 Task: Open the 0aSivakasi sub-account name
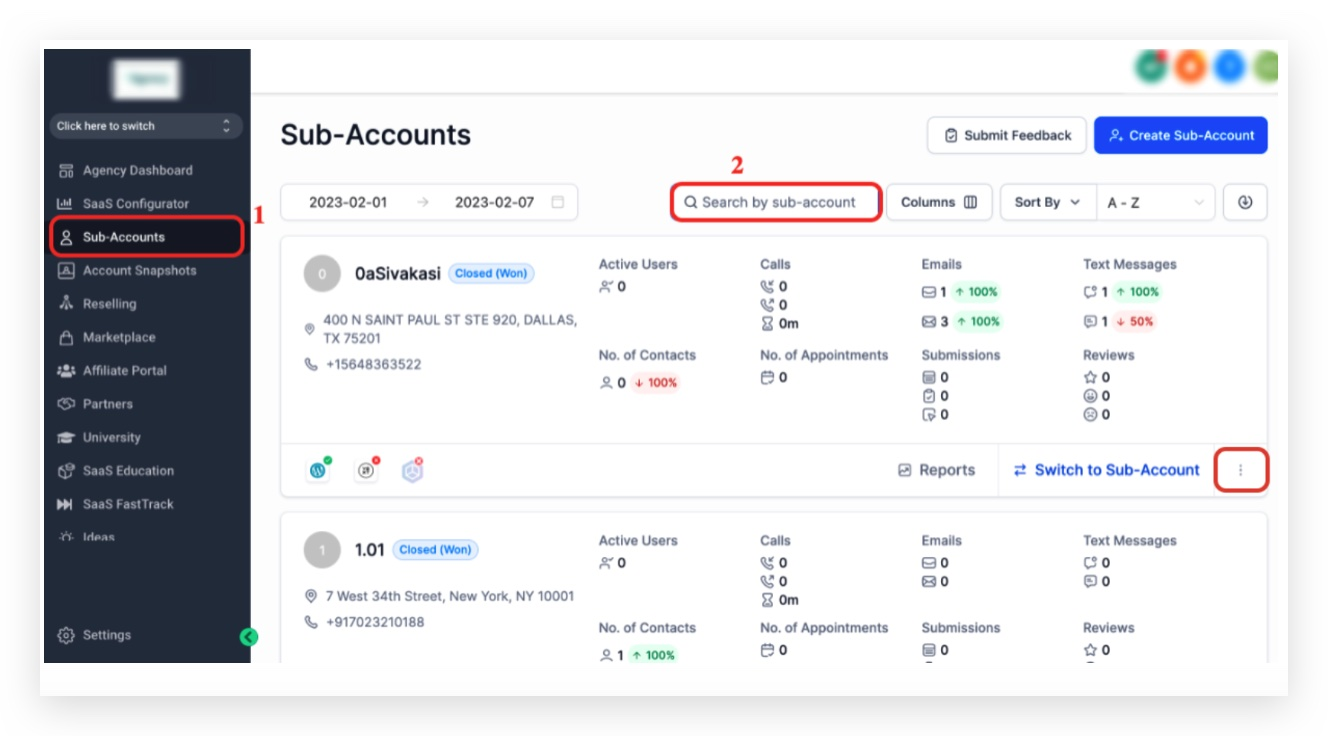398,273
